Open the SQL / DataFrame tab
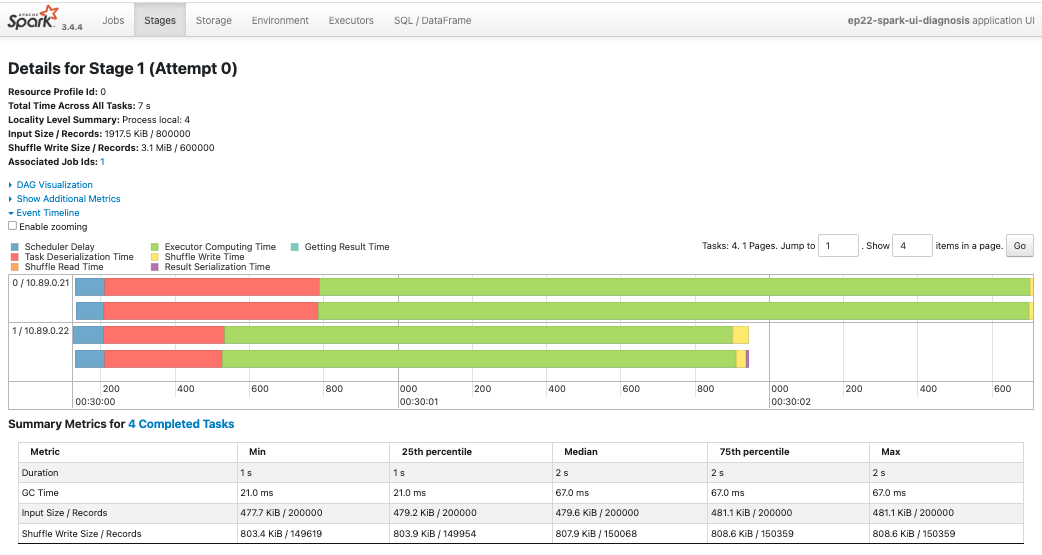The image size is (1042, 555). click(x=432, y=21)
